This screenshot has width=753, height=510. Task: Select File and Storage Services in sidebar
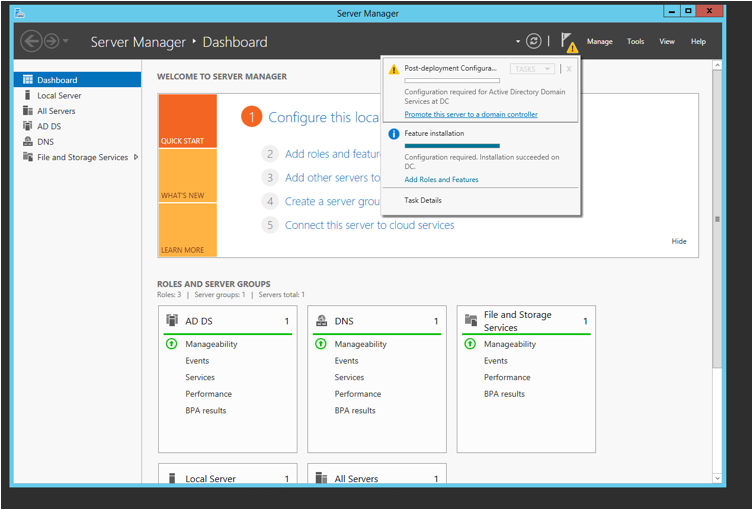[77, 157]
